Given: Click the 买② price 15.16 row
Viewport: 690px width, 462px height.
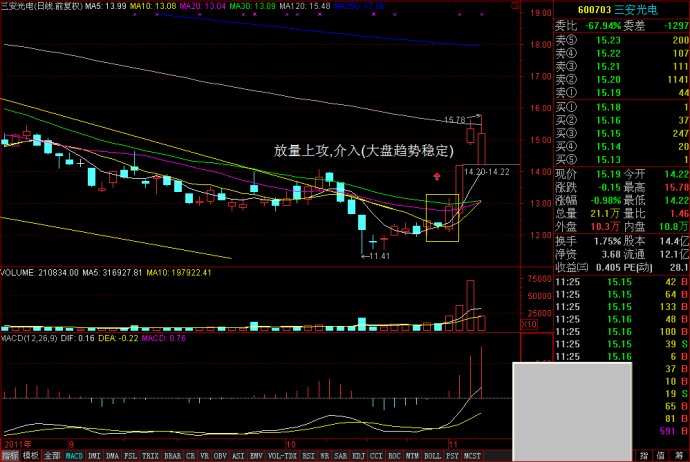Looking at the screenshot, I should [x=621, y=121].
